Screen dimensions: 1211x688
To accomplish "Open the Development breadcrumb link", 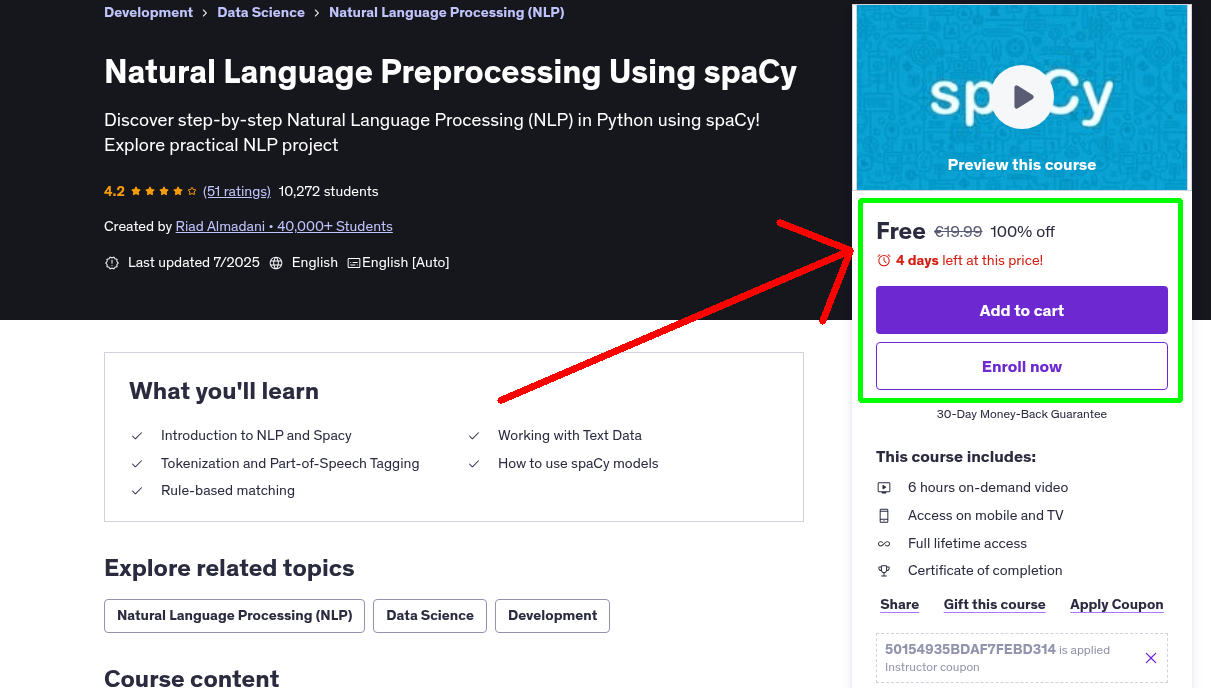I will click(x=148, y=13).
